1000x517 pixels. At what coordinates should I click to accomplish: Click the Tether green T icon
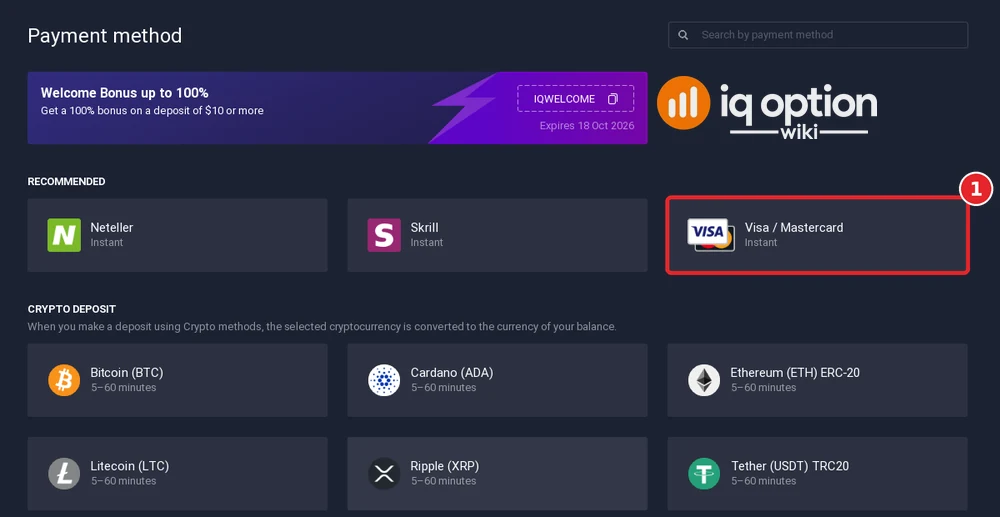click(704, 474)
